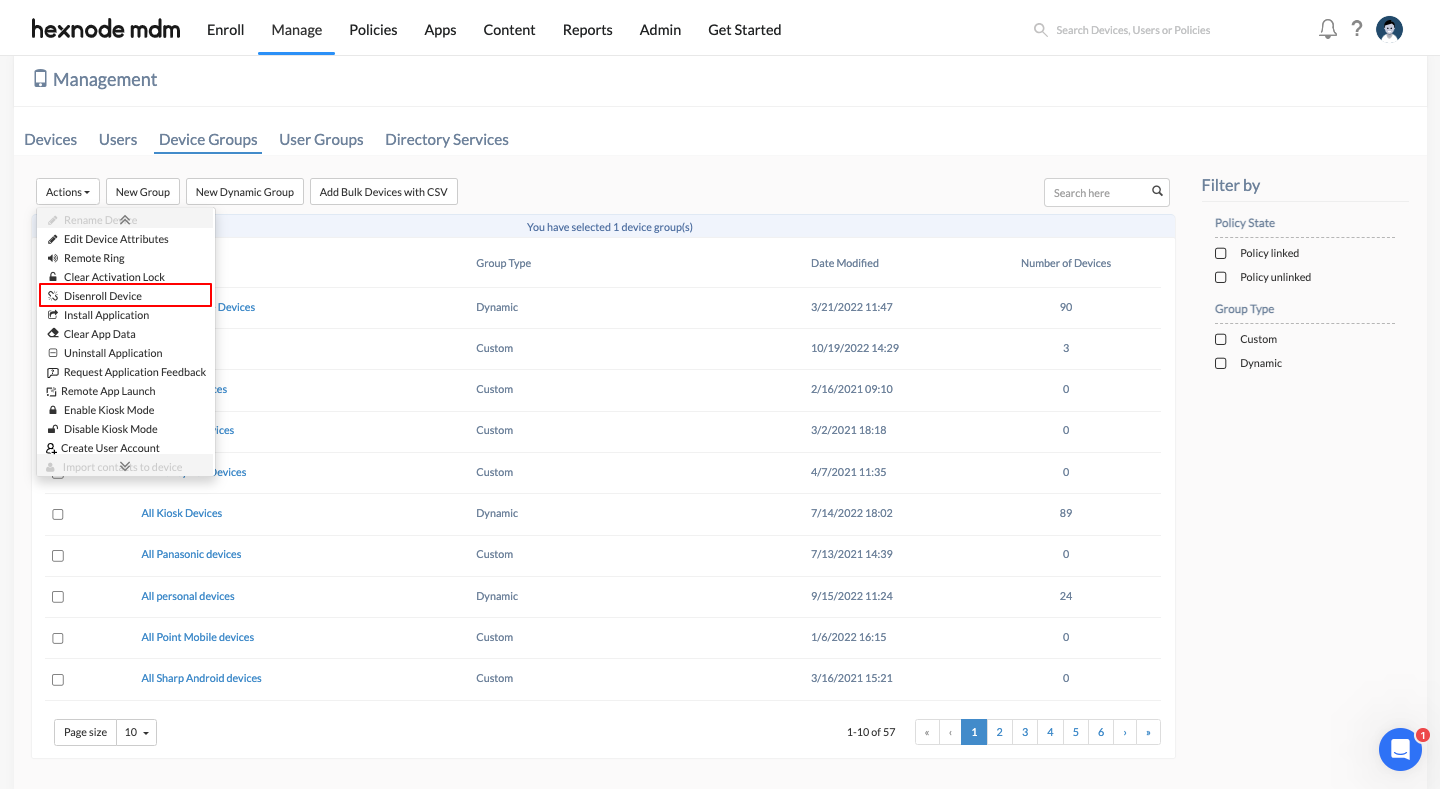The width and height of the screenshot is (1440, 789).
Task: Select the All personal devices row checkbox
Action: click(58, 597)
